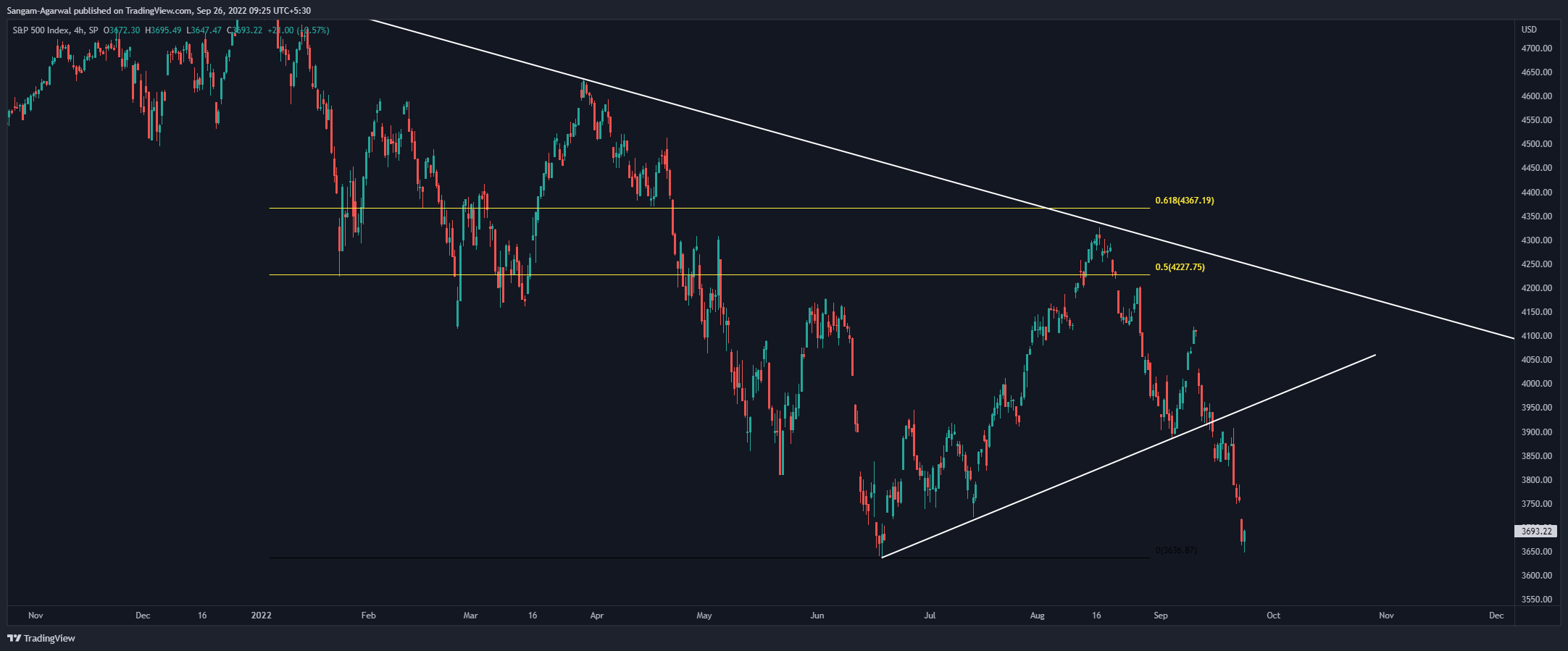This screenshot has height=651, width=1568.
Task: Click the Aug label on time axis
Action: point(1038,616)
